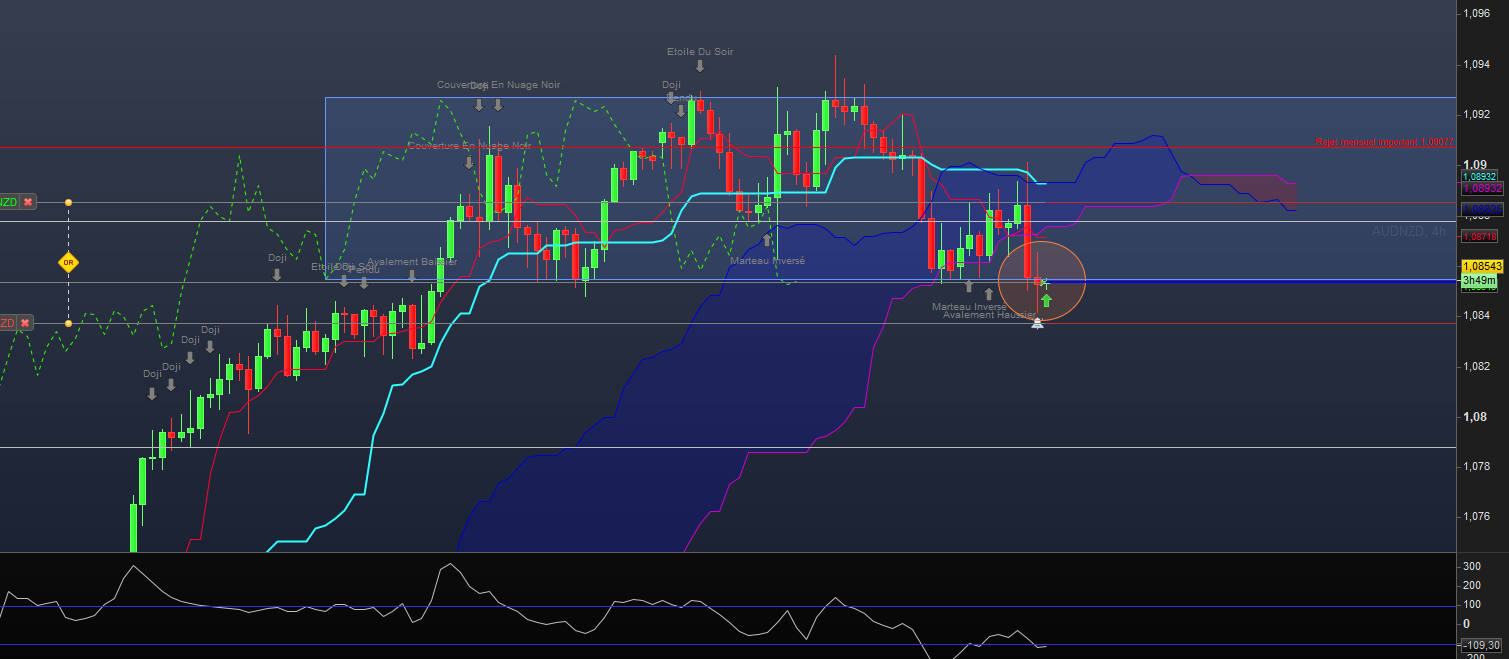The height and width of the screenshot is (659, 1509).
Task: Grab the lower yellow order handle dot
Action: (x=68, y=323)
